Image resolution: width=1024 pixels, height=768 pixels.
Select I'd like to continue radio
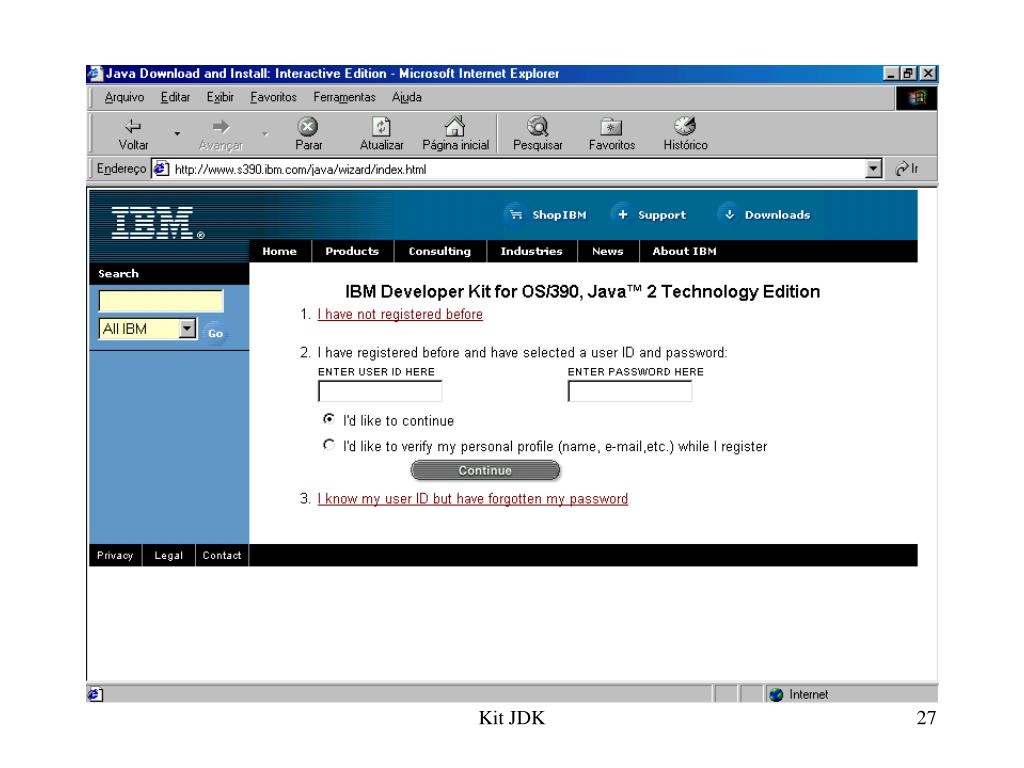[329, 419]
